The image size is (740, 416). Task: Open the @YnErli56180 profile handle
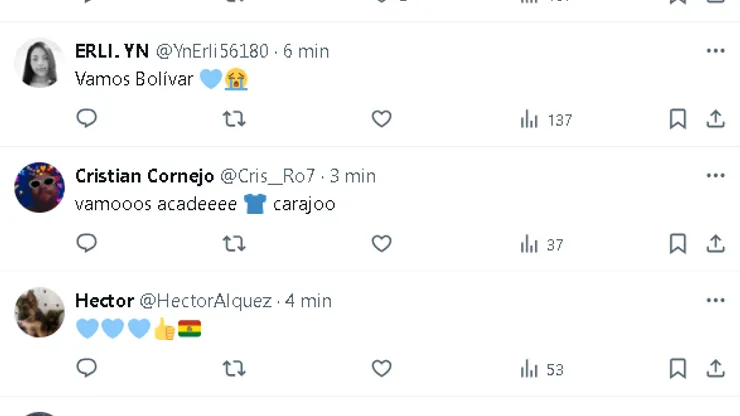tap(212, 51)
